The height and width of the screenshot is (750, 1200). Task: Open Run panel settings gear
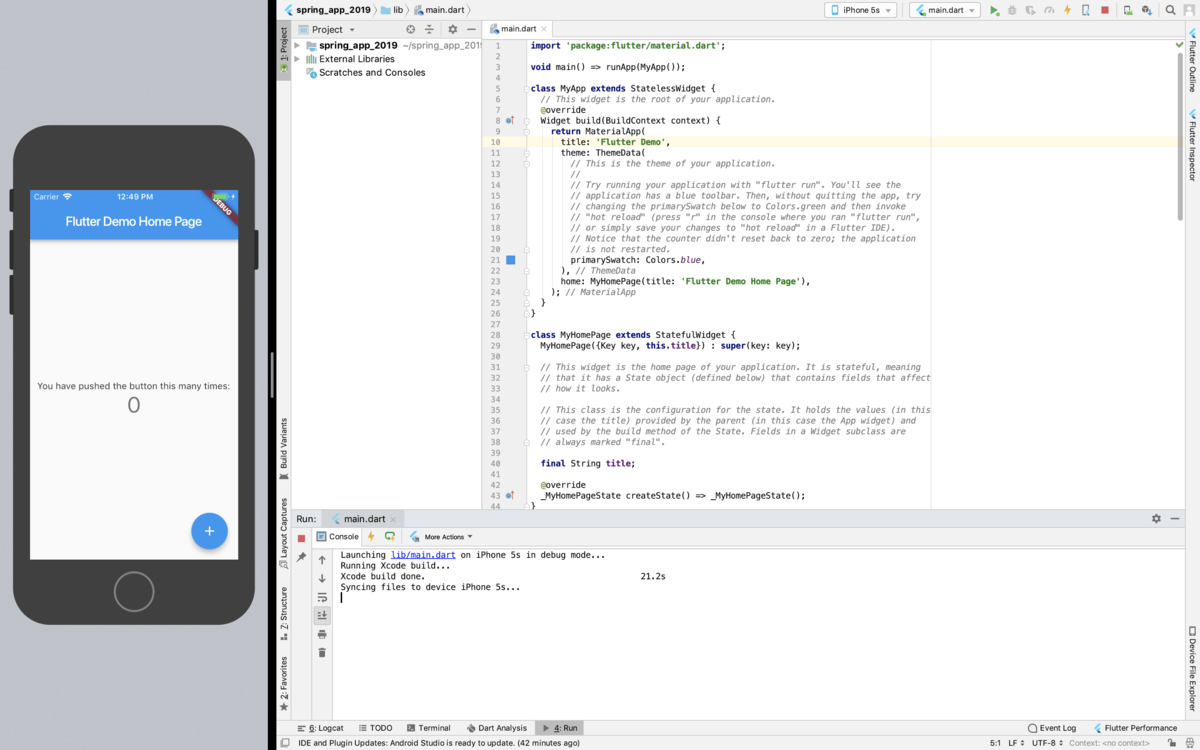tap(1157, 519)
